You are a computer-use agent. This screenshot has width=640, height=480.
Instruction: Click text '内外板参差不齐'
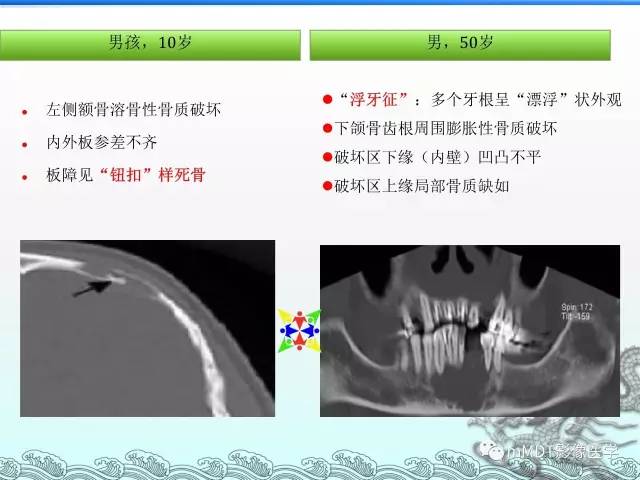click(x=102, y=142)
